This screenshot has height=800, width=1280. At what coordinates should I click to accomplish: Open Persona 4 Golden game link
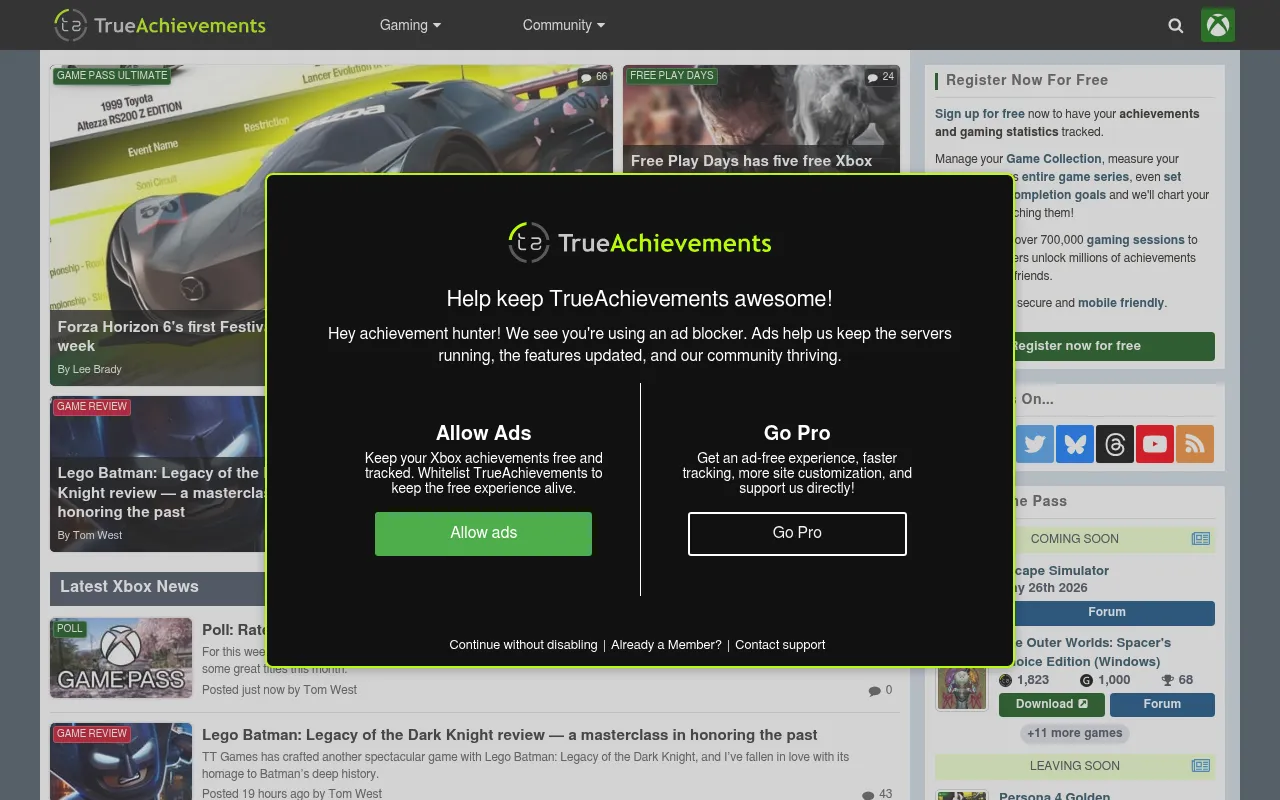click(x=1054, y=796)
